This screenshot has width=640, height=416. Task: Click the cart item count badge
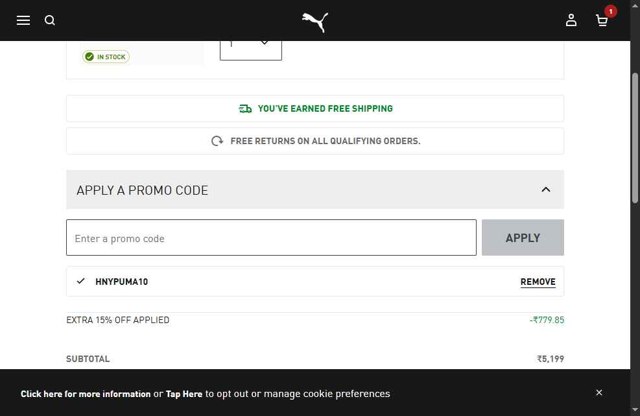[610, 11]
